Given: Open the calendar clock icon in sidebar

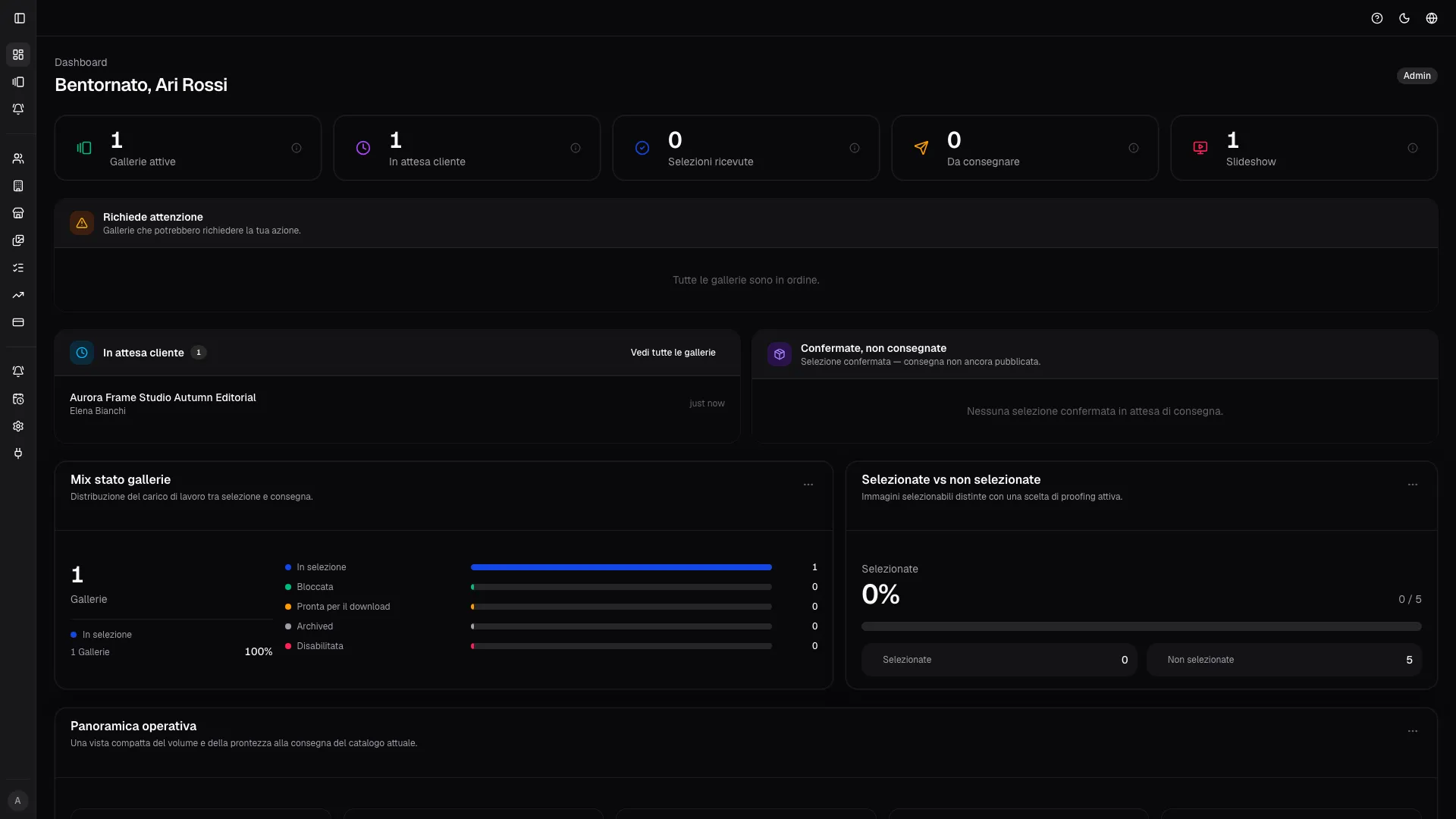Looking at the screenshot, I should (x=18, y=399).
